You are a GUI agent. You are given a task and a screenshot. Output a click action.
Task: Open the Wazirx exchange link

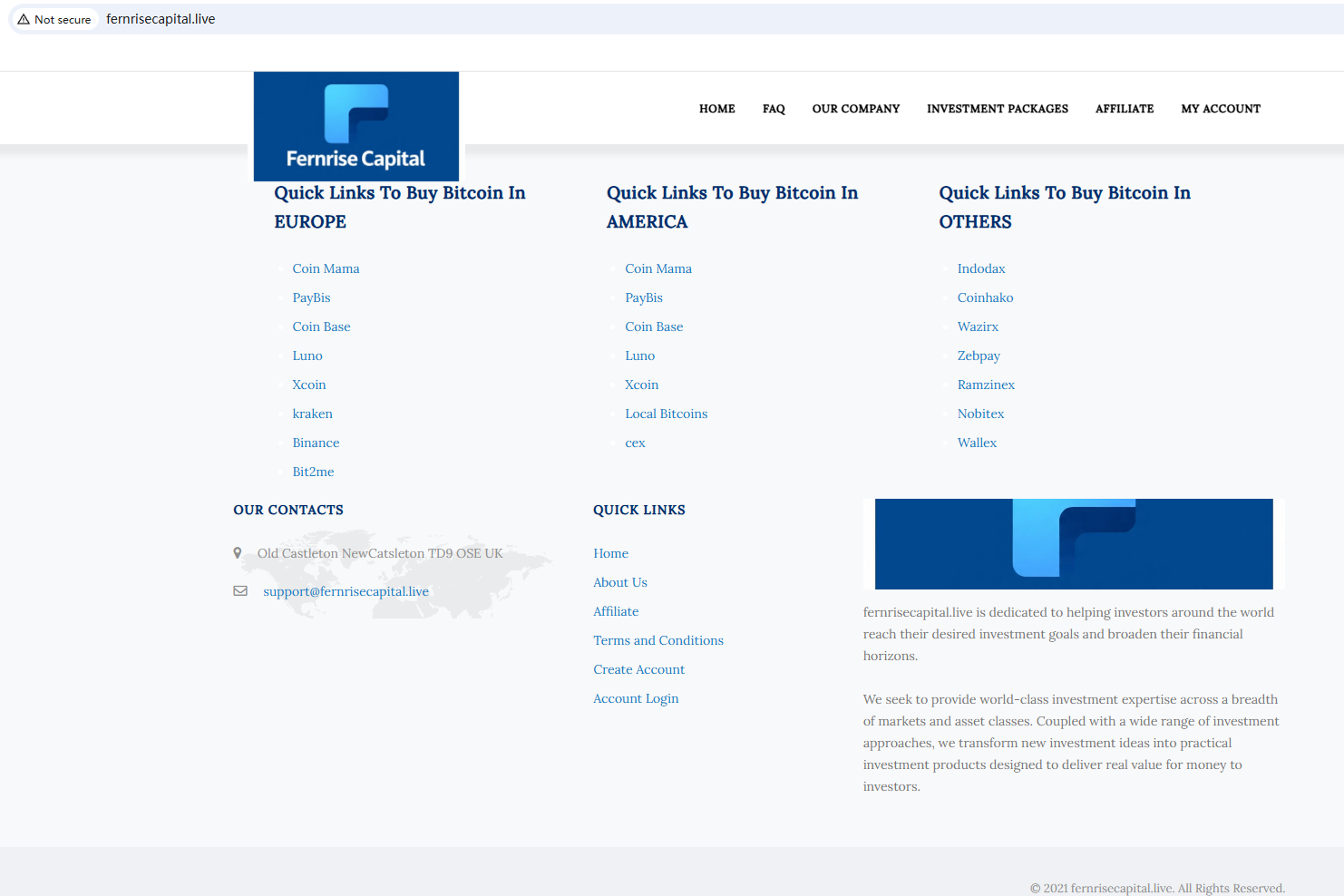point(978,326)
